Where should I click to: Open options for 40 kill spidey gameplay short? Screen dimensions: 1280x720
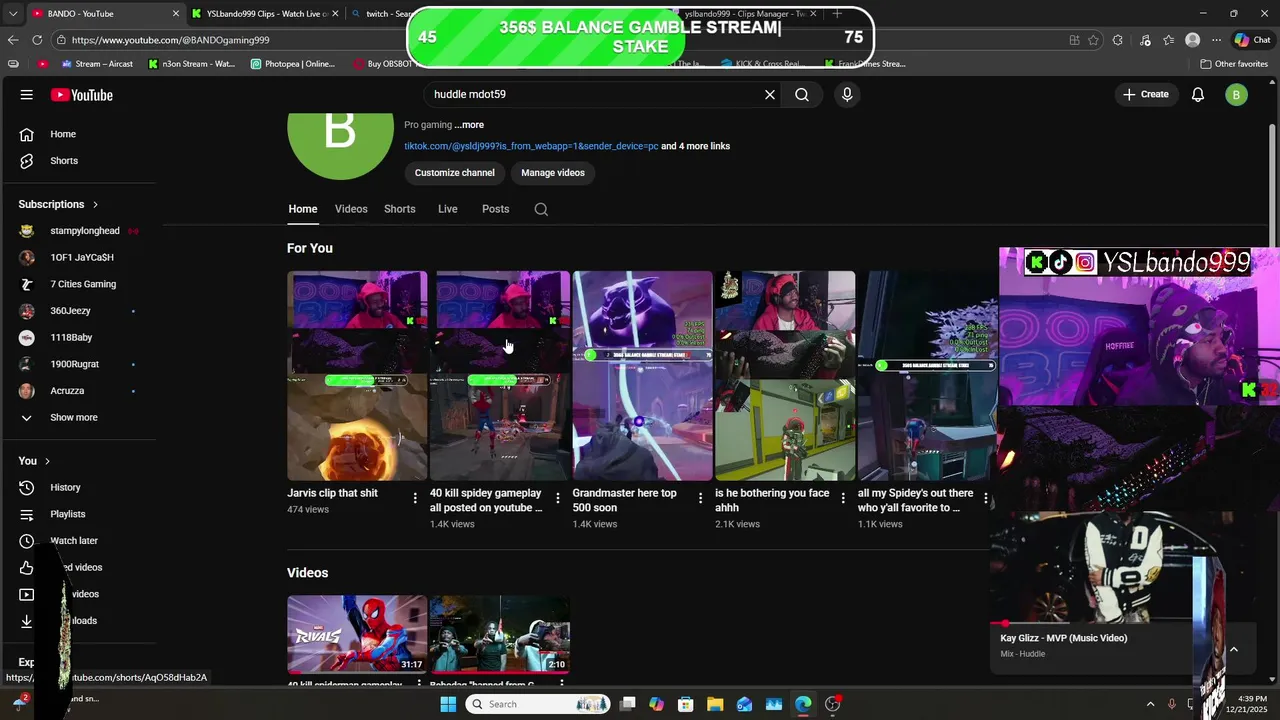pyautogui.click(x=558, y=498)
